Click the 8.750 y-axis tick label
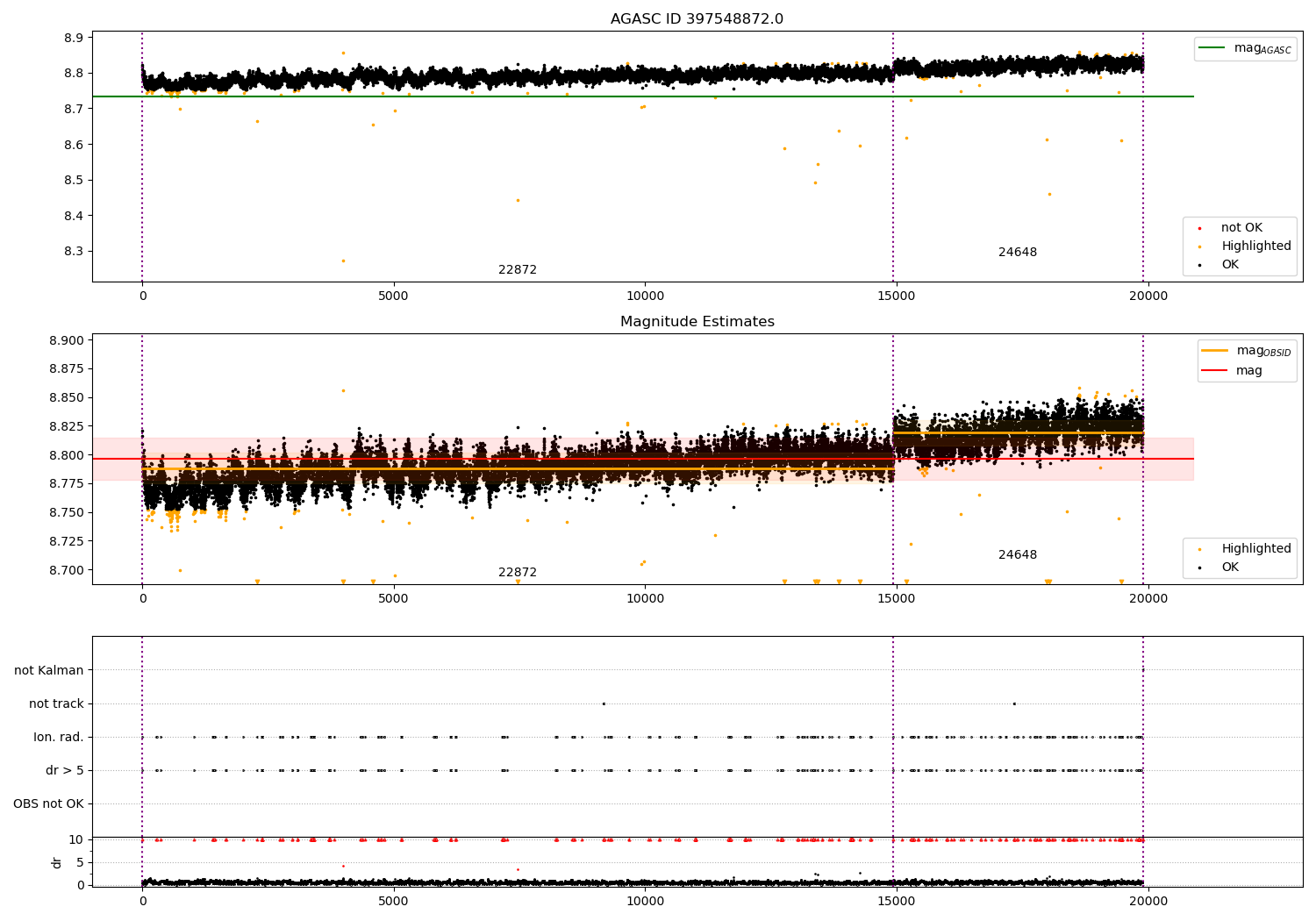Image resolution: width=1316 pixels, height=921 pixels. click(x=67, y=513)
